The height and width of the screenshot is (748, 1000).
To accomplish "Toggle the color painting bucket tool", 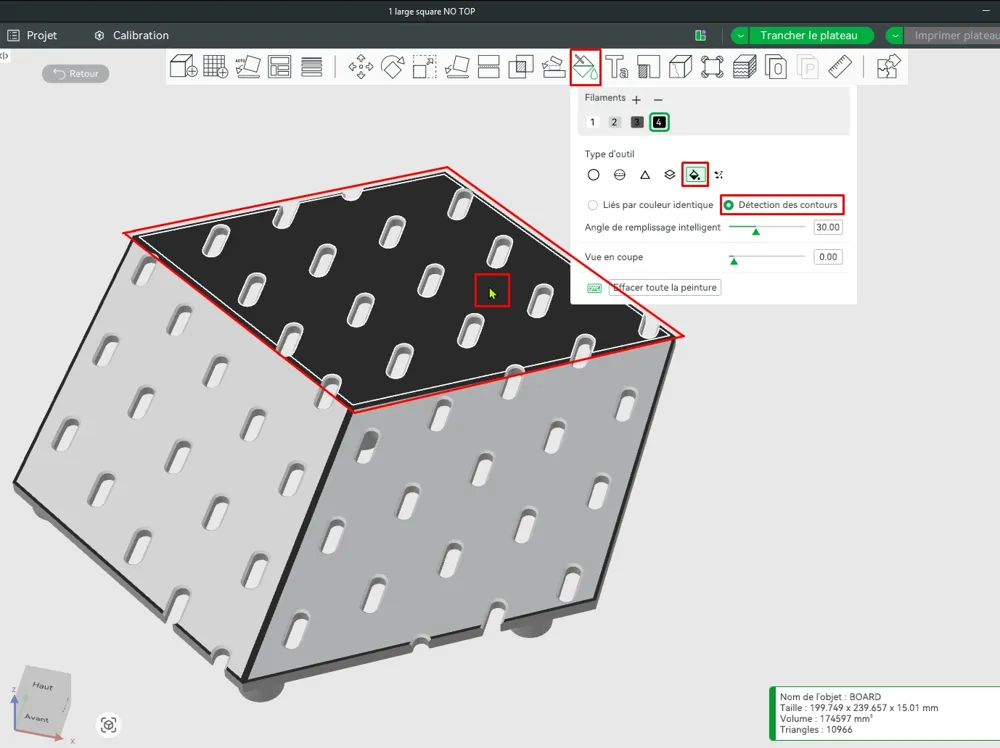I will point(585,67).
